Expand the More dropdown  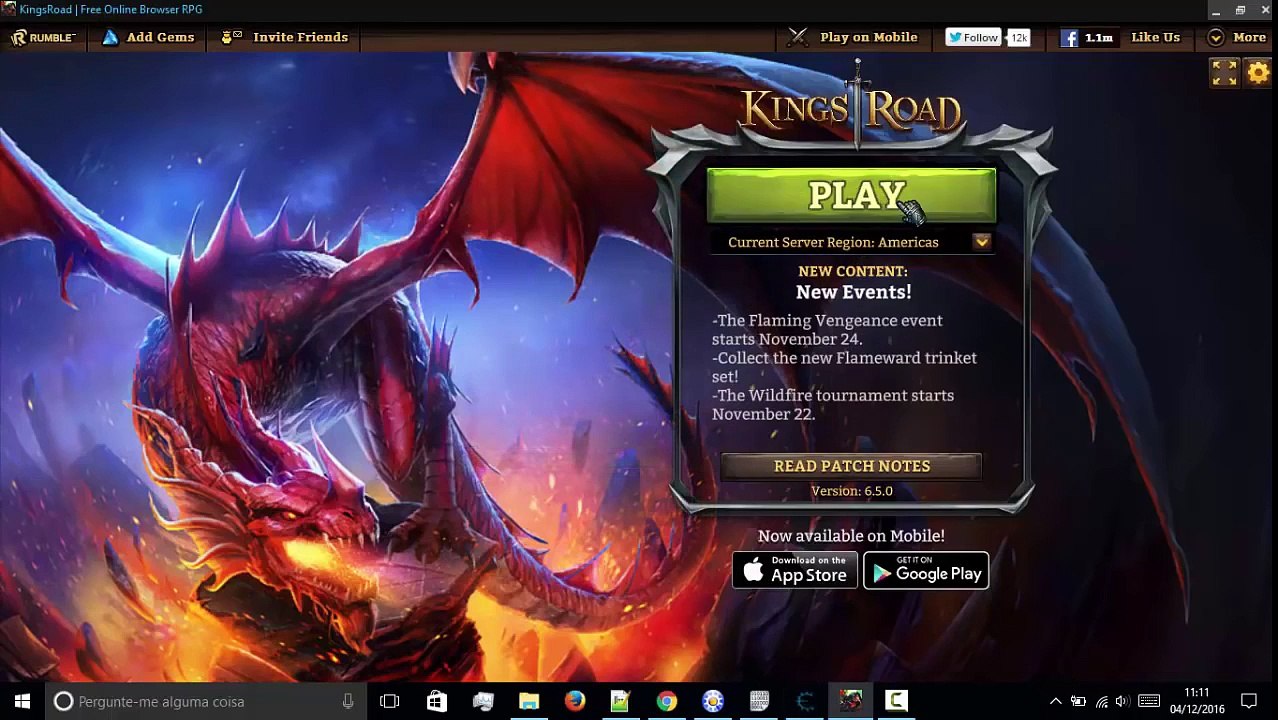tap(1237, 37)
